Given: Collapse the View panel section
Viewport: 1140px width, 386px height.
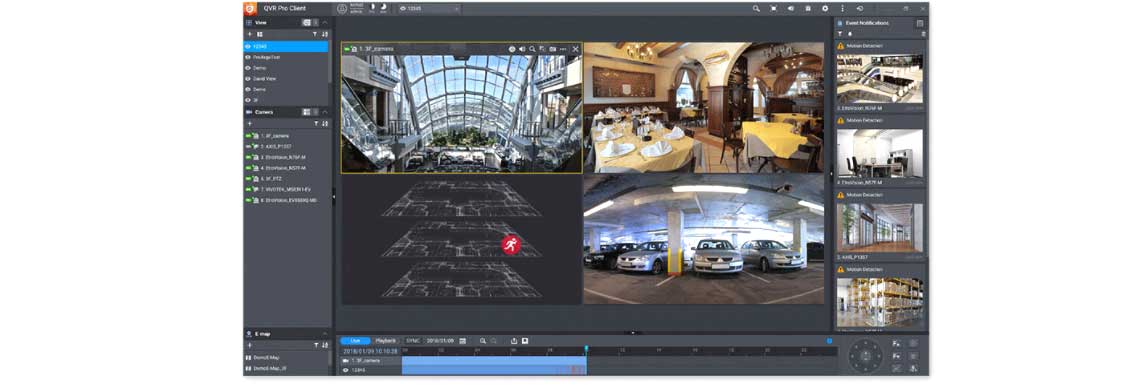Looking at the screenshot, I should [325, 23].
